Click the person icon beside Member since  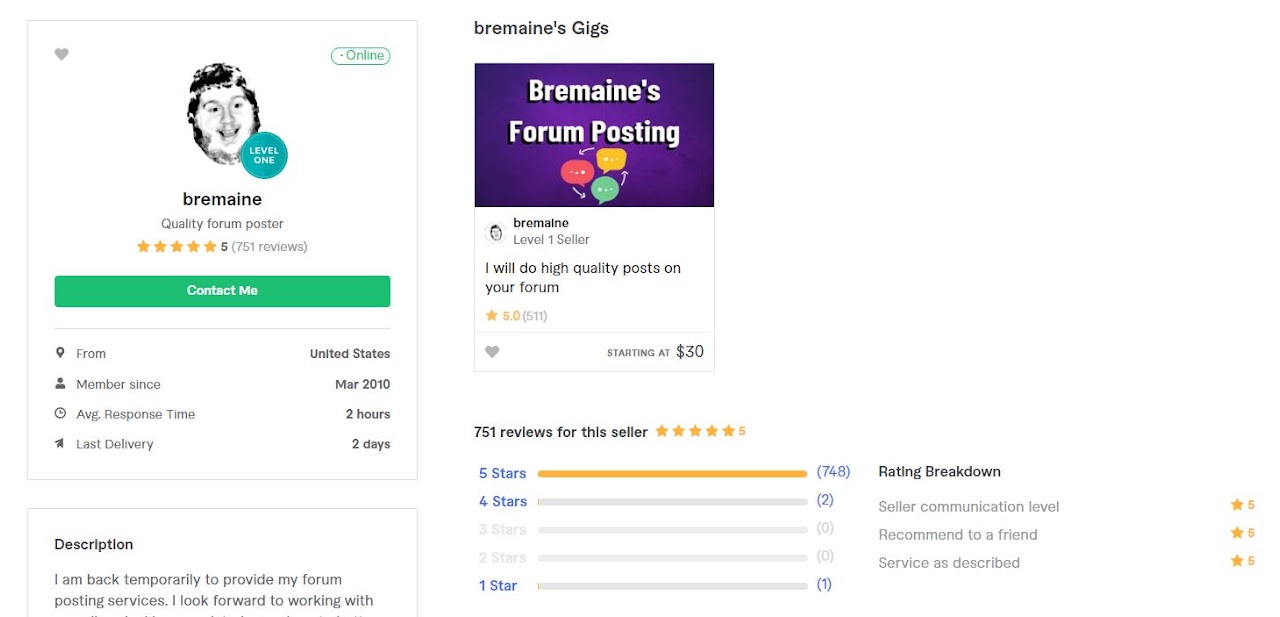click(x=63, y=383)
